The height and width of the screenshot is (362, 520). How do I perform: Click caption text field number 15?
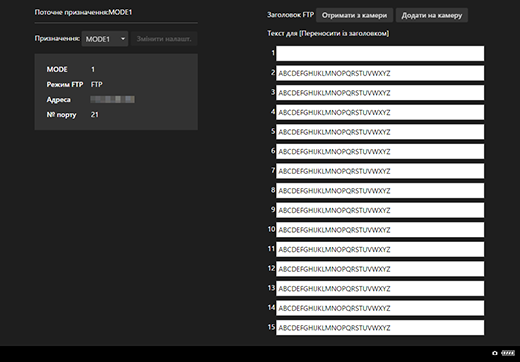click(380, 328)
